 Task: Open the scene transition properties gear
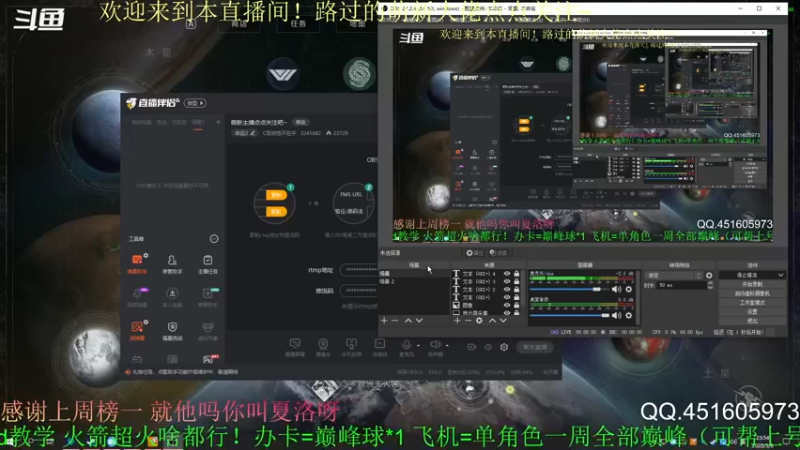pos(709,276)
